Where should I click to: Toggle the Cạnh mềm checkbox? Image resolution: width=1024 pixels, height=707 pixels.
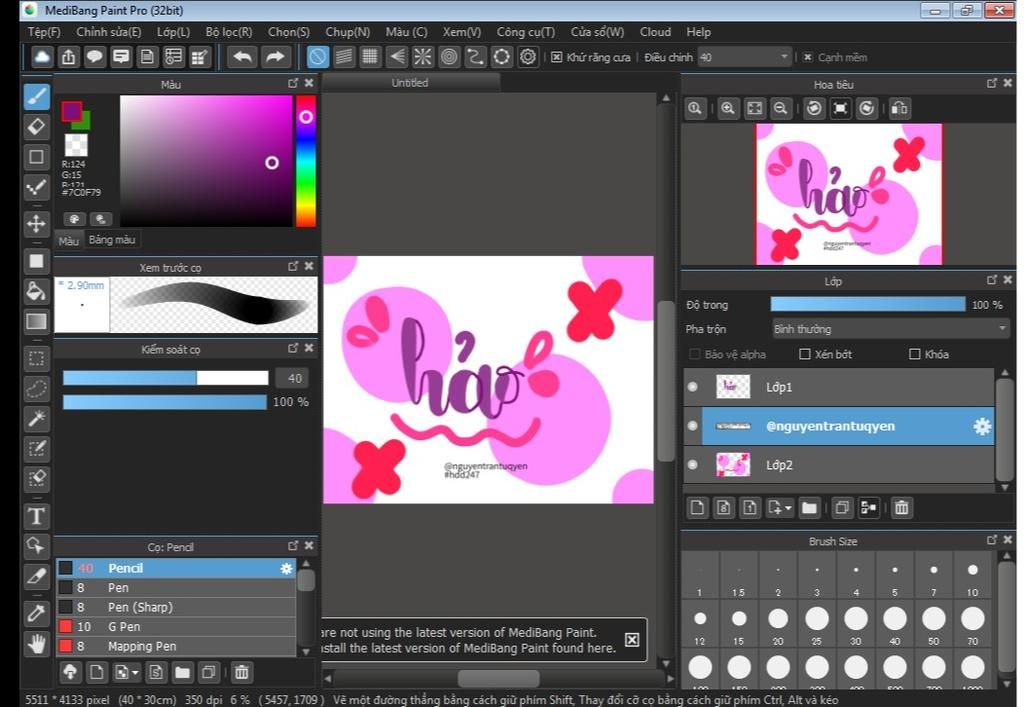pos(807,57)
